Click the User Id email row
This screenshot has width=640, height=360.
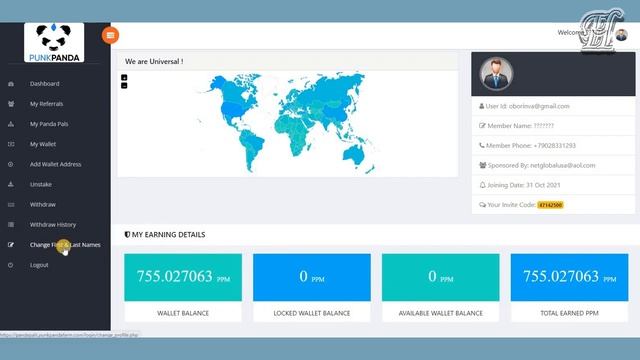point(553,106)
